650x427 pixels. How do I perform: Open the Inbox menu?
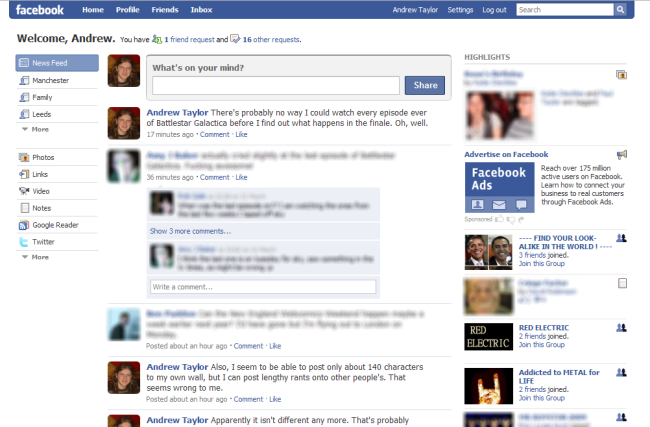click(201, 10)
